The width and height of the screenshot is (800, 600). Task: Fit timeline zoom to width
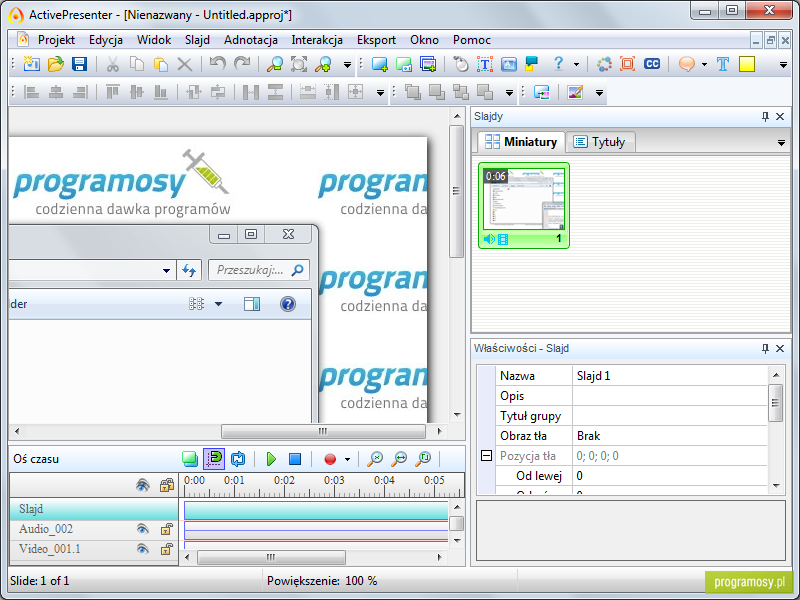tap(399, 459)
